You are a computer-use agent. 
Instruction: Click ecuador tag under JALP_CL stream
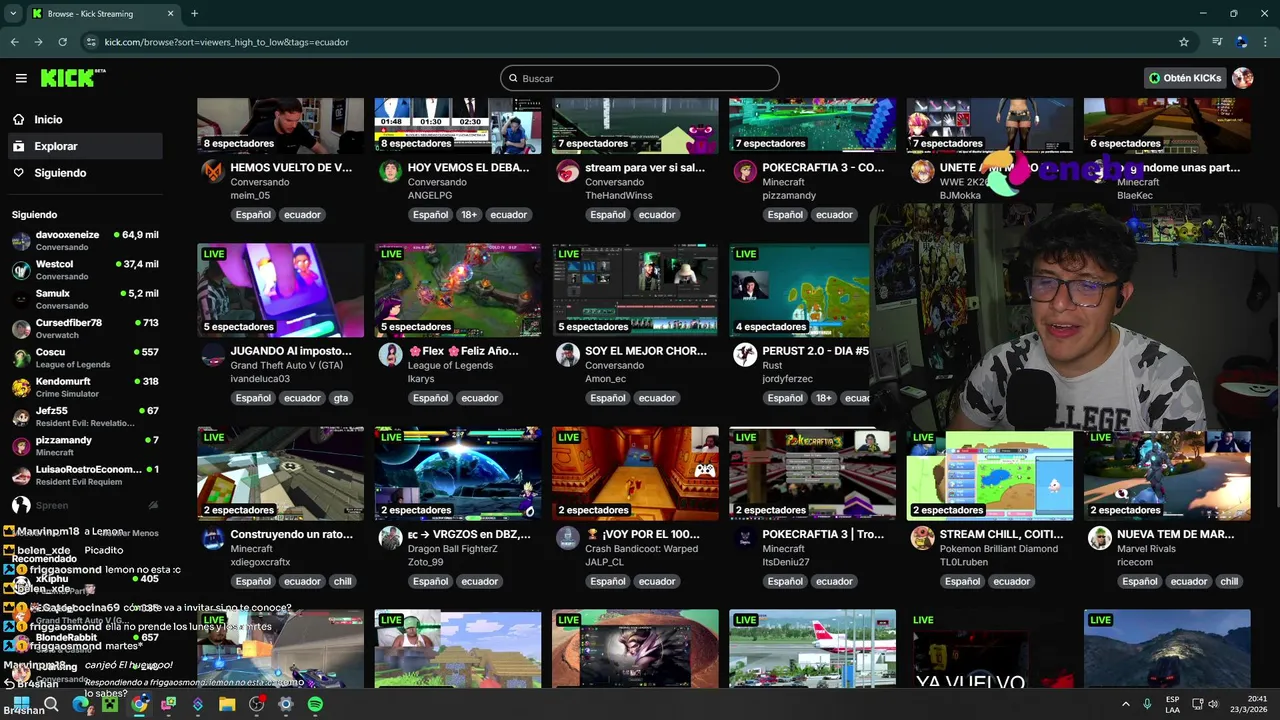pyautogui.click(x=657, y=581)
